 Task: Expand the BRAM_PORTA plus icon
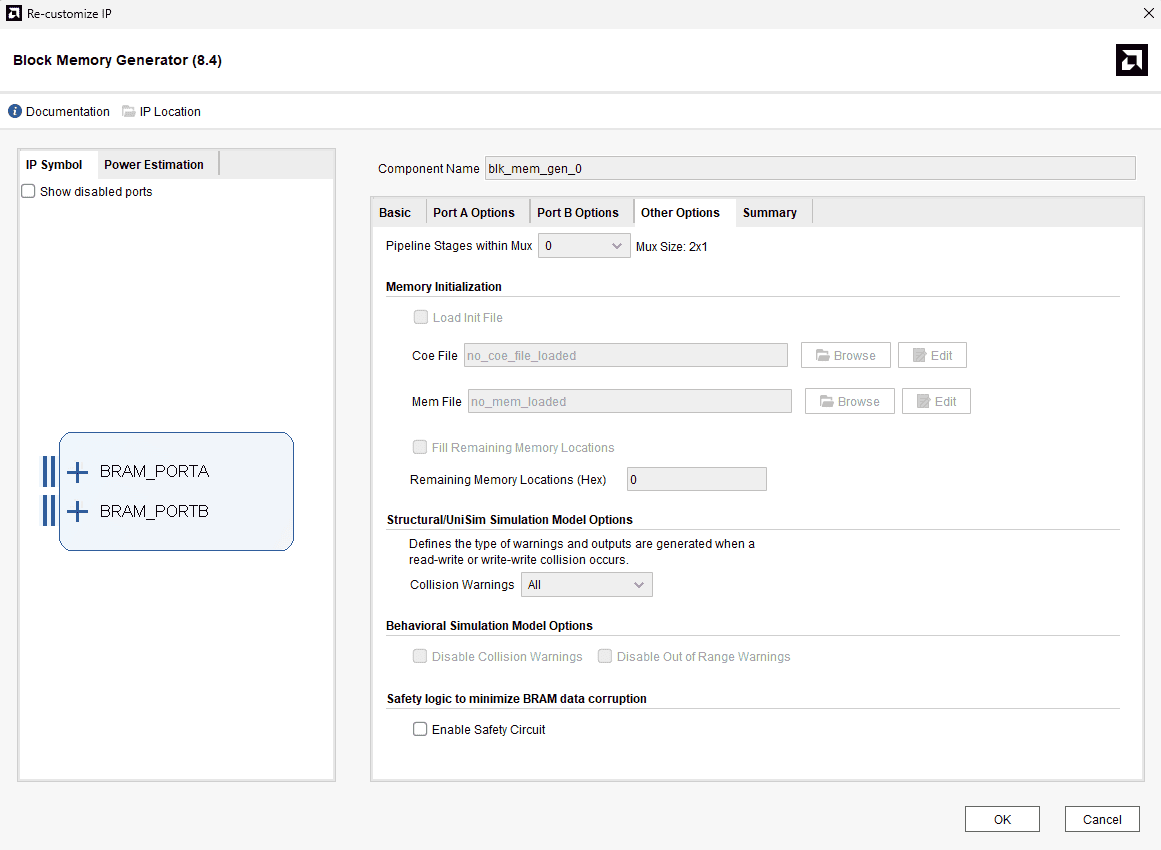pos(77,472)
